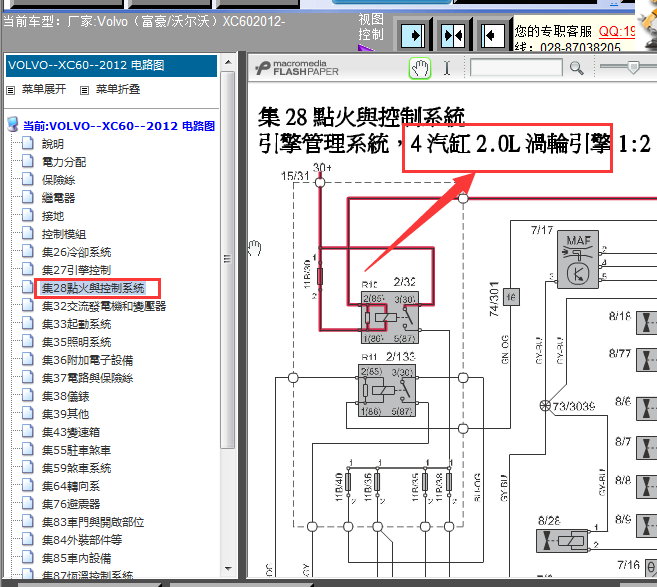The height and width of the screenshot is (587, 657).
Task: Click the MAF sensor symbol in diagram
Action: 578,259
